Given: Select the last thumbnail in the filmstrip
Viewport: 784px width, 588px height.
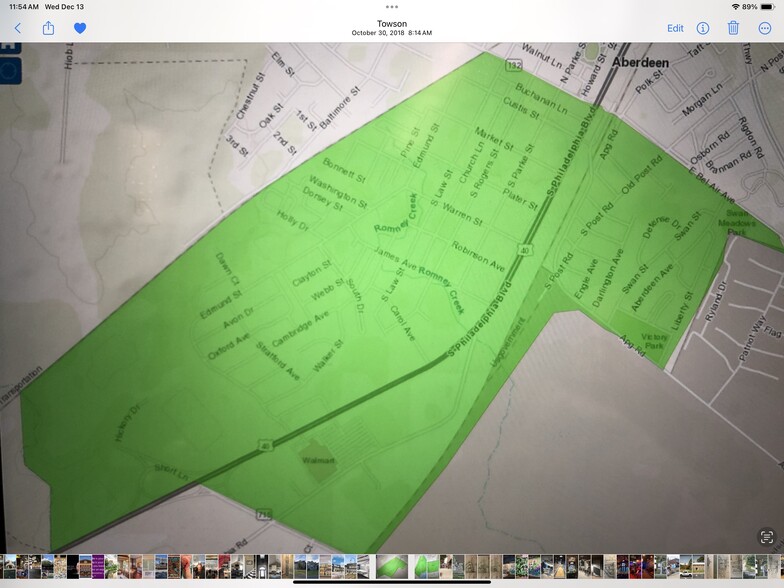Looking at the screenshot, I should point(776,566).
